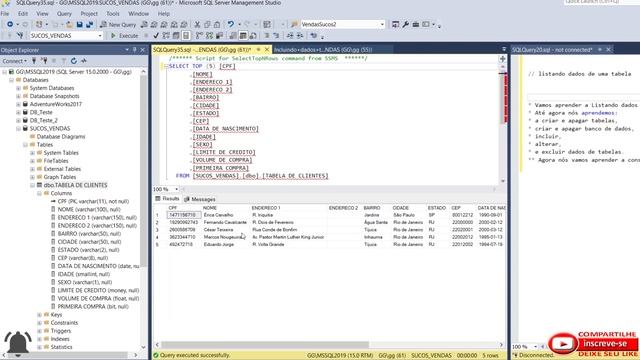Select the Database Diagrams tree item
This screenshot has width=640, height=360.
(61, 137)
